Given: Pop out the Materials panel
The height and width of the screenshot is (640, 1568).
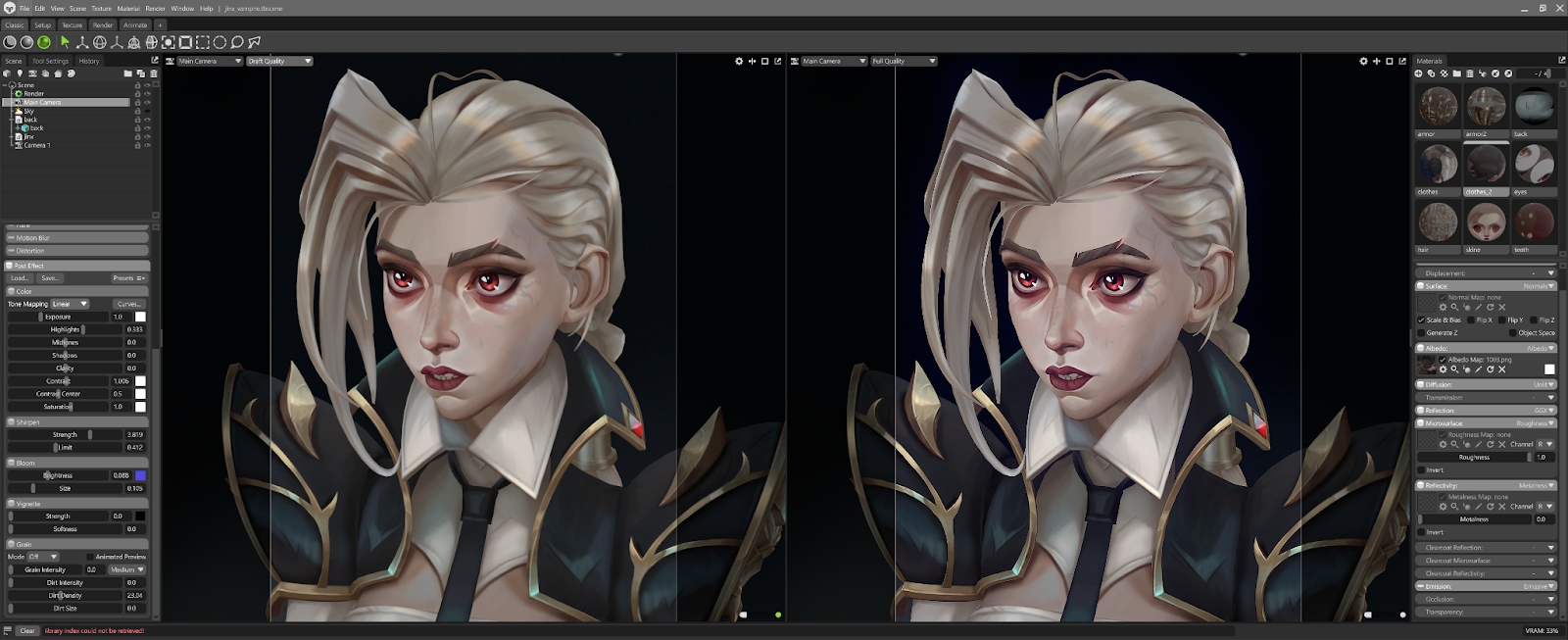Looking at the screenshot, I should coord(1562,60).
